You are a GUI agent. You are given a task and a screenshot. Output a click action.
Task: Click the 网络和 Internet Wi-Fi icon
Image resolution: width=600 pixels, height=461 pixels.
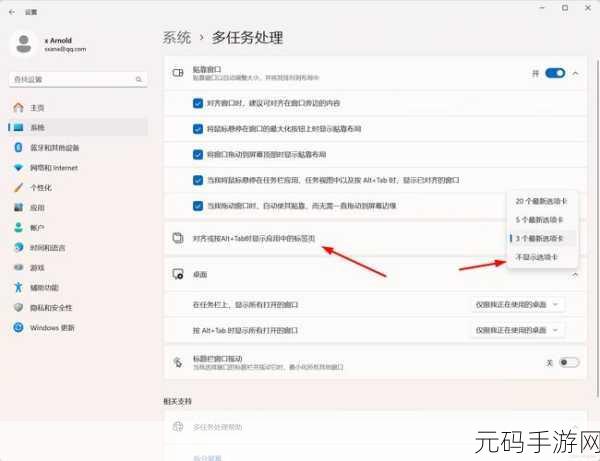pos(18,168)
